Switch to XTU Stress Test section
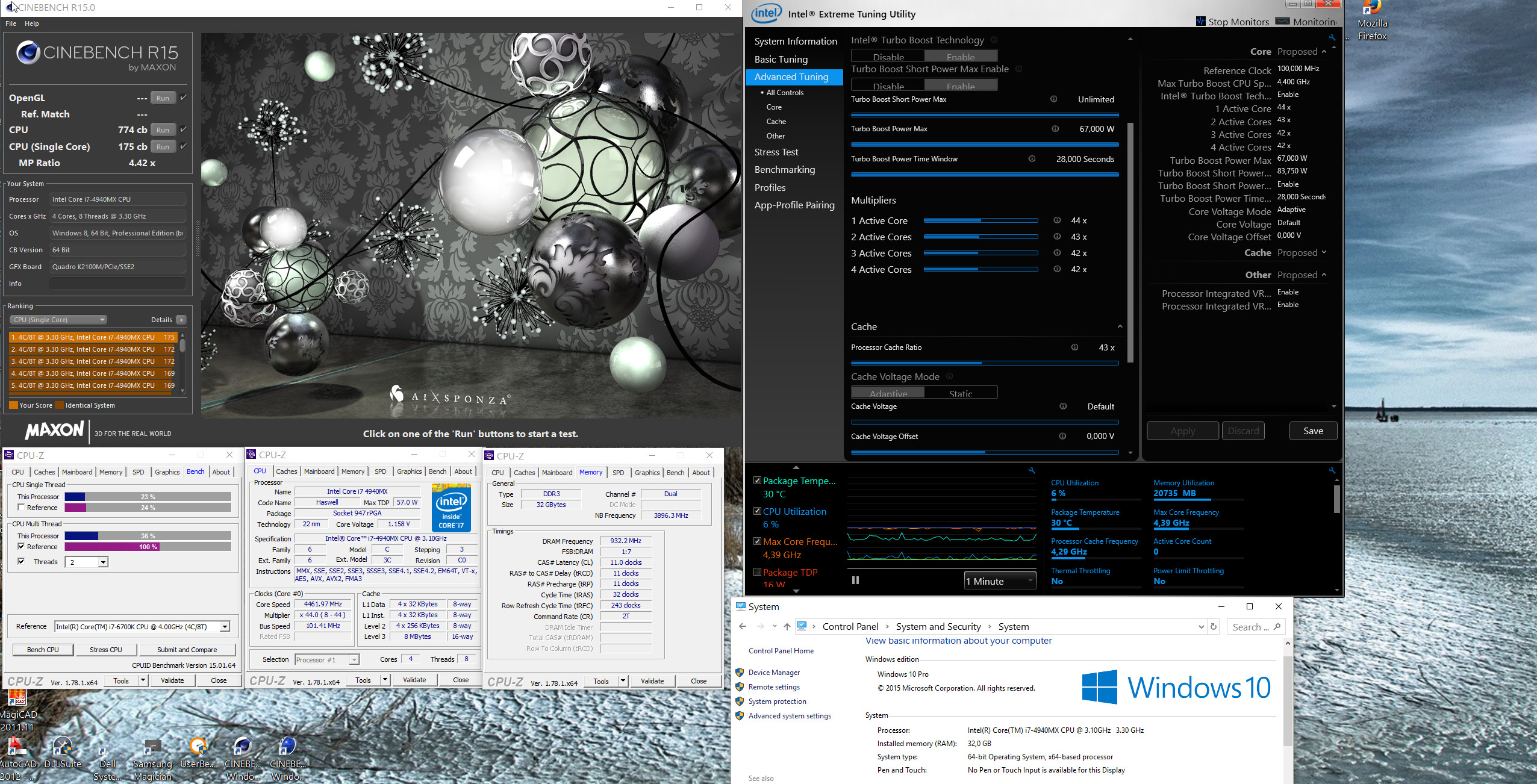The image size is (1537, 784). (x=776, y=152)
